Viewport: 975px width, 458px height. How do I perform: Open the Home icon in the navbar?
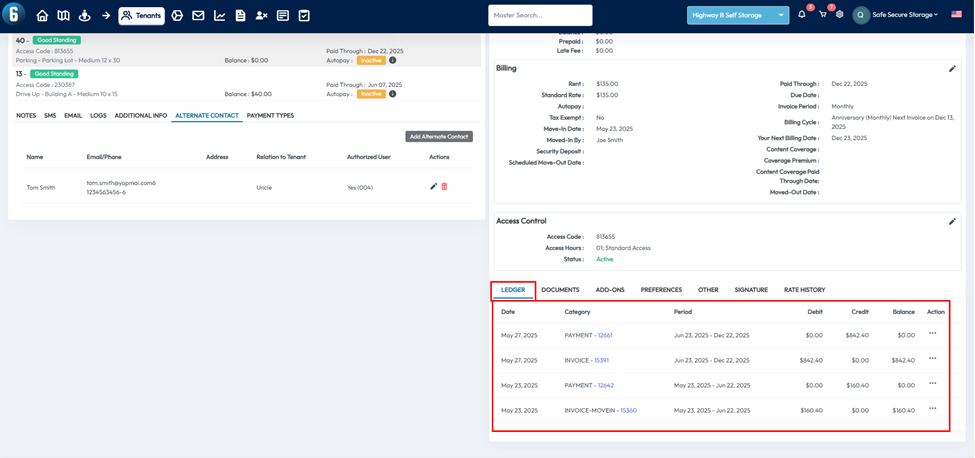coord(42,16)
